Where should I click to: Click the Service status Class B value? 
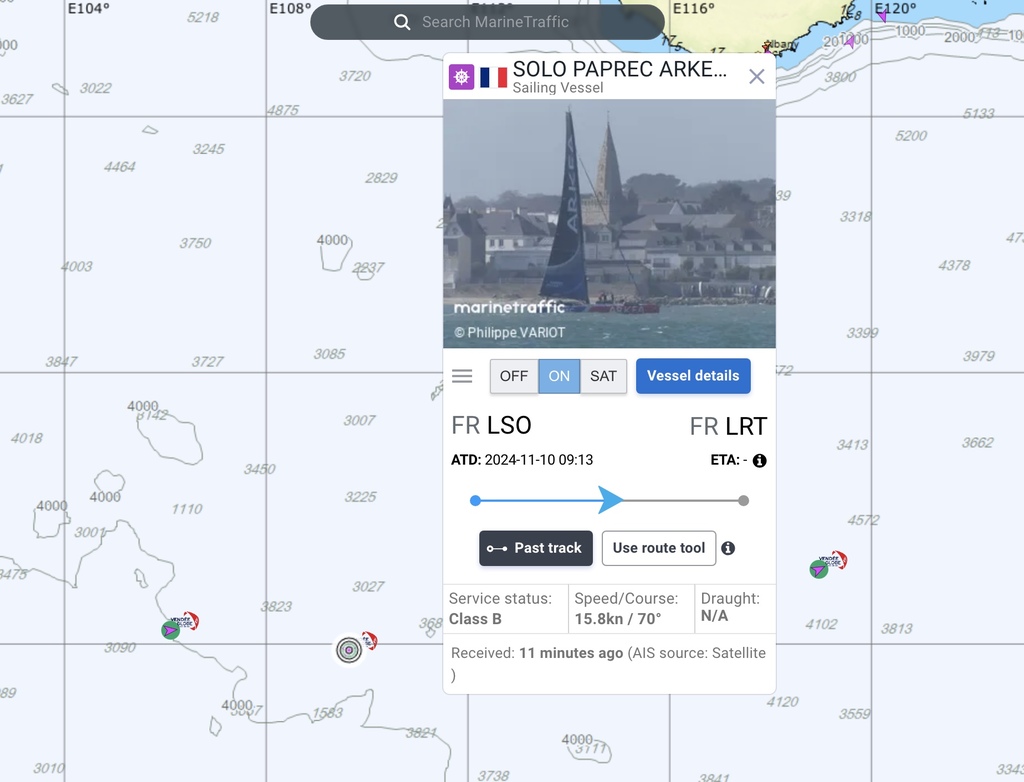(475, 619)
